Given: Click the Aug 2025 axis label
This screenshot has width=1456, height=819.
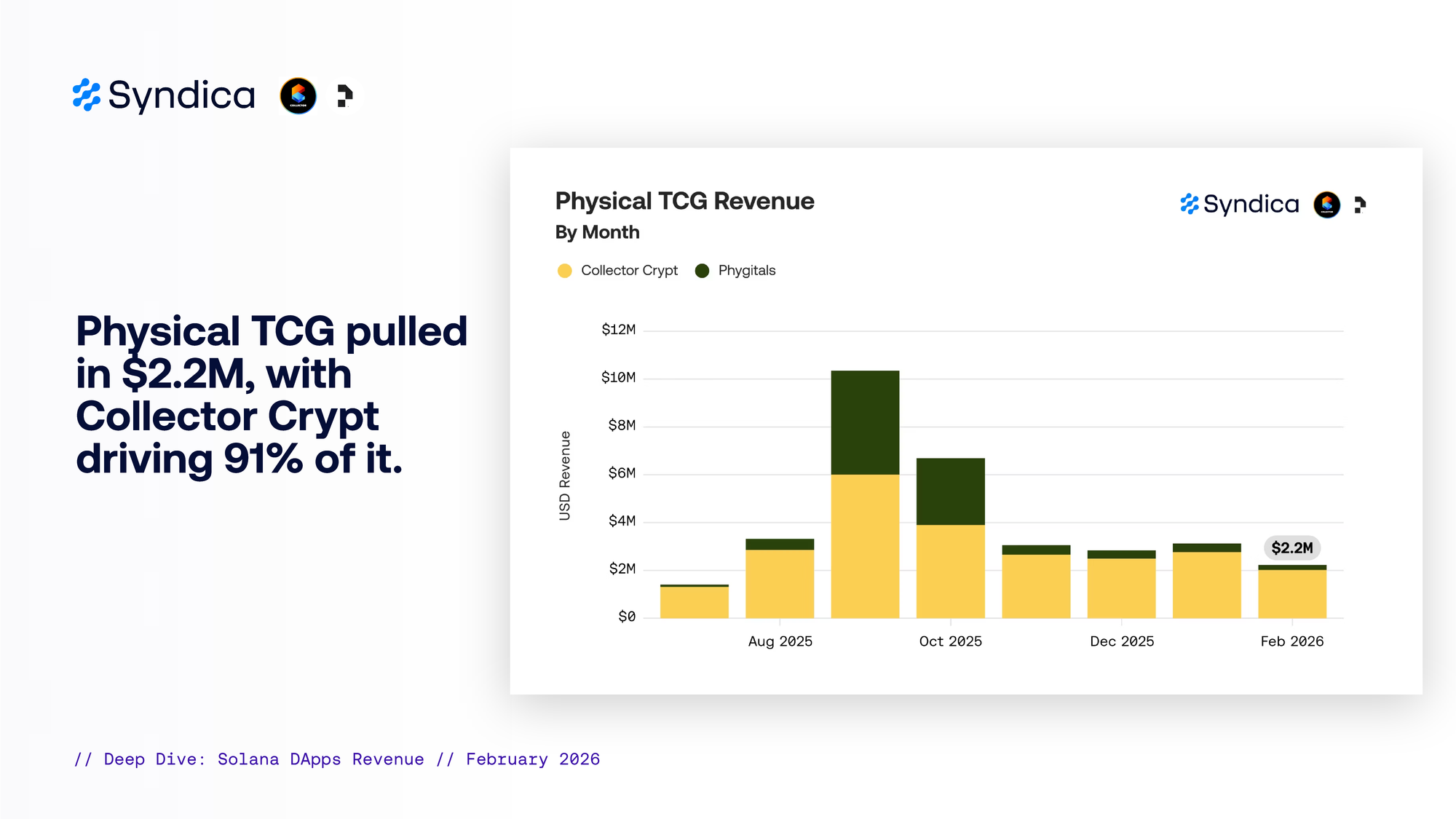Looking at the screenshot, I should [x=780, y=641].
